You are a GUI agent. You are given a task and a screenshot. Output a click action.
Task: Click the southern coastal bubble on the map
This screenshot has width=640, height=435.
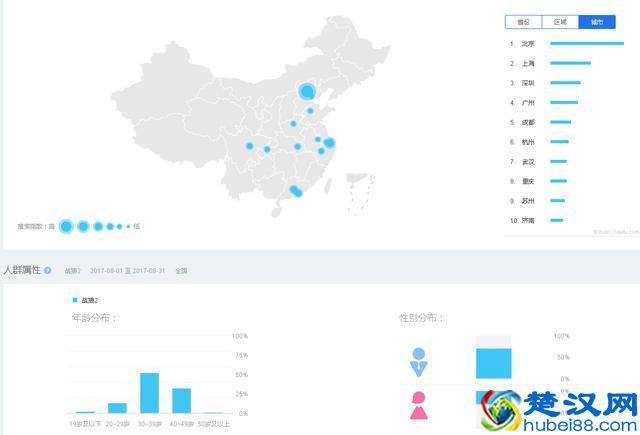295,191
